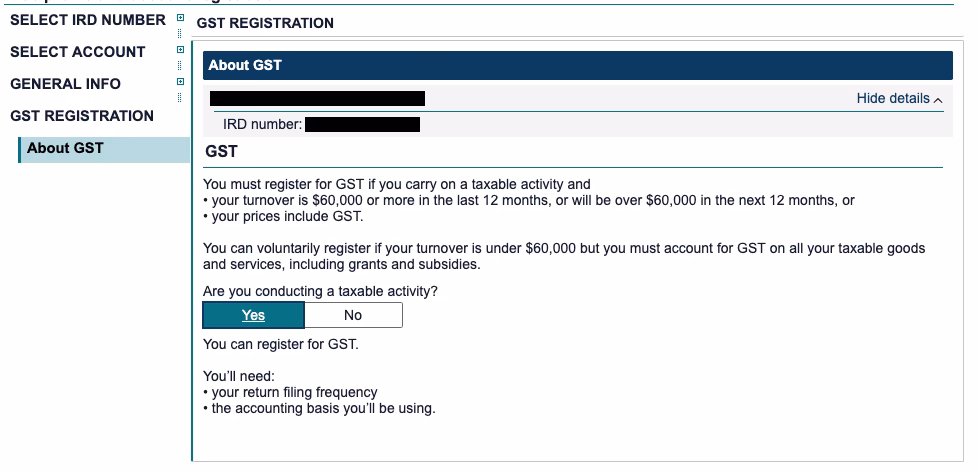The image size is (978, 472).
Task: Click the GST REGISTRATION page heading
Action: point(265,23)
